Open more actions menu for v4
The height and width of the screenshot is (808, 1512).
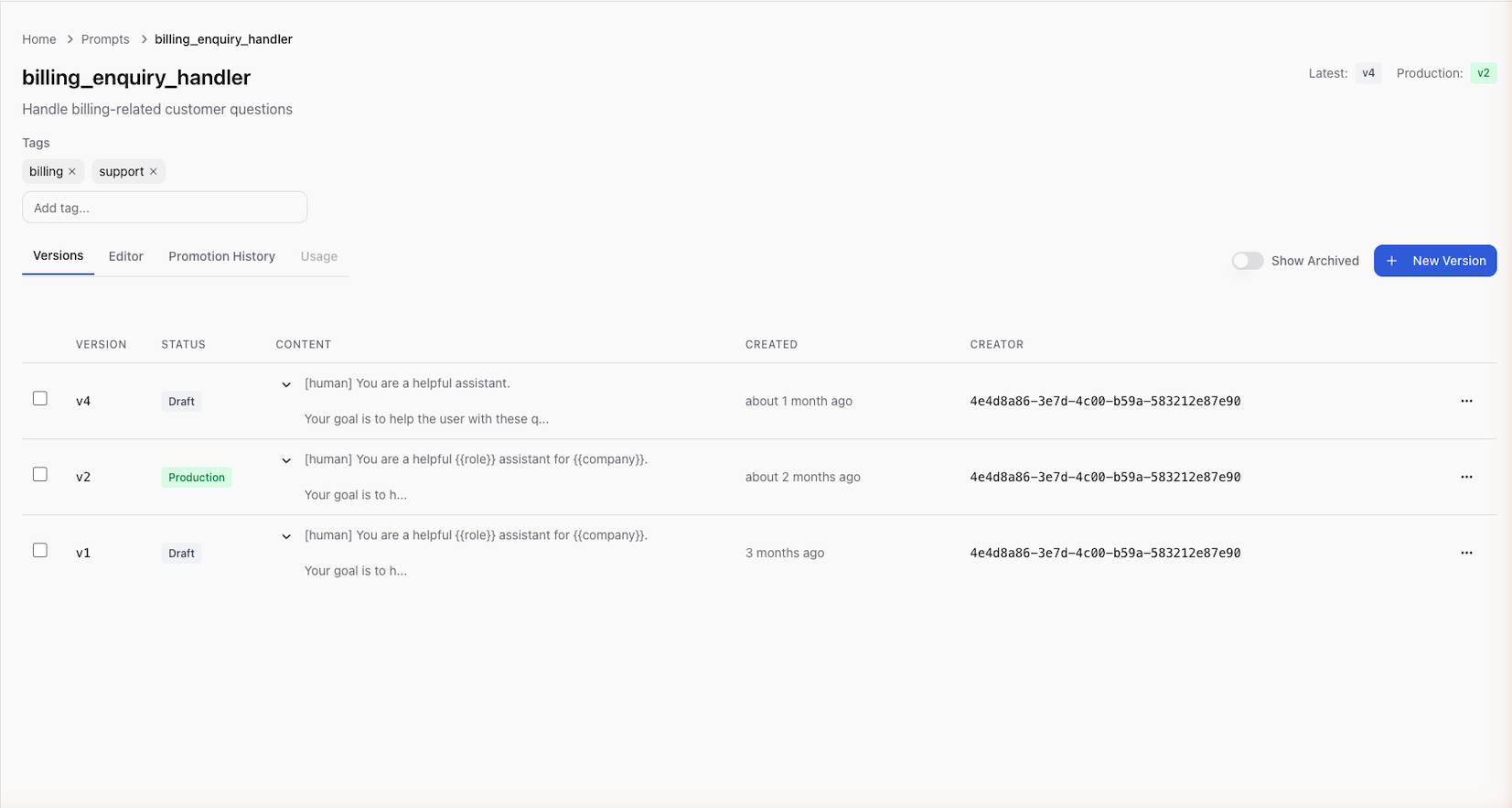click(x=1466, y=401)
